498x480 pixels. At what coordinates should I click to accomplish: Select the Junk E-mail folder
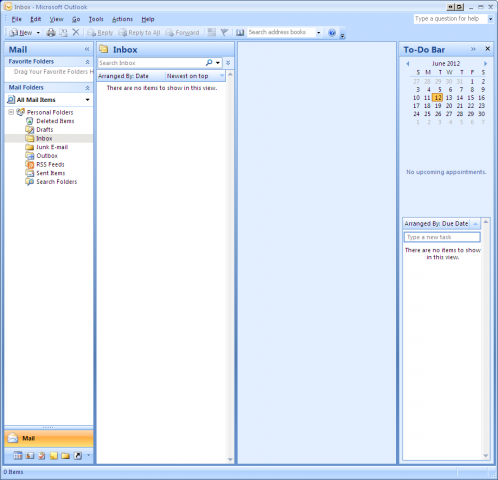click(52, 147)
